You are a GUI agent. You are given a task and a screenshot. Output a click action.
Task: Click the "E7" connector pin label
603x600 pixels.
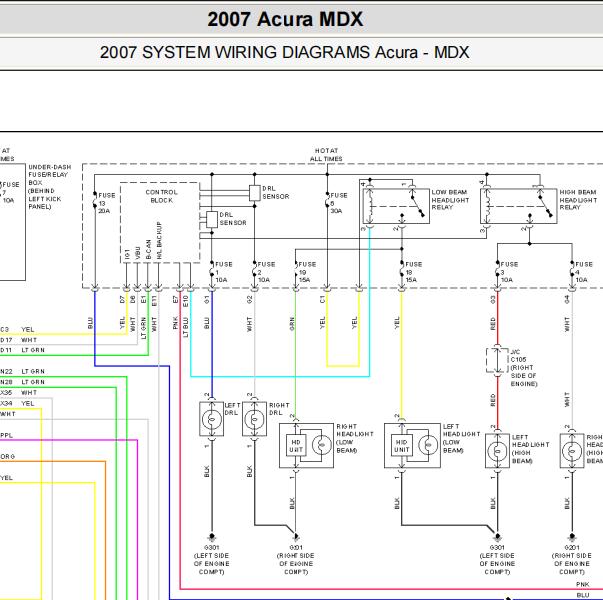point(175,300)
